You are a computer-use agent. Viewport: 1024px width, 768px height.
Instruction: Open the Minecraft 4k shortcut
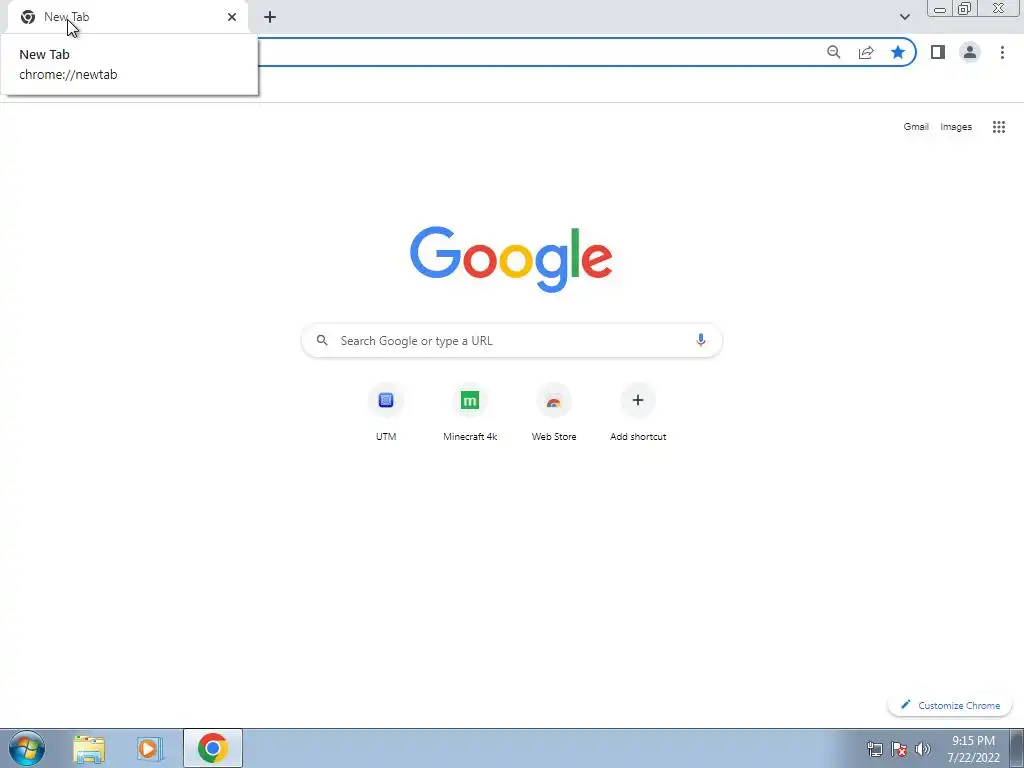click(x=470, y=411)
